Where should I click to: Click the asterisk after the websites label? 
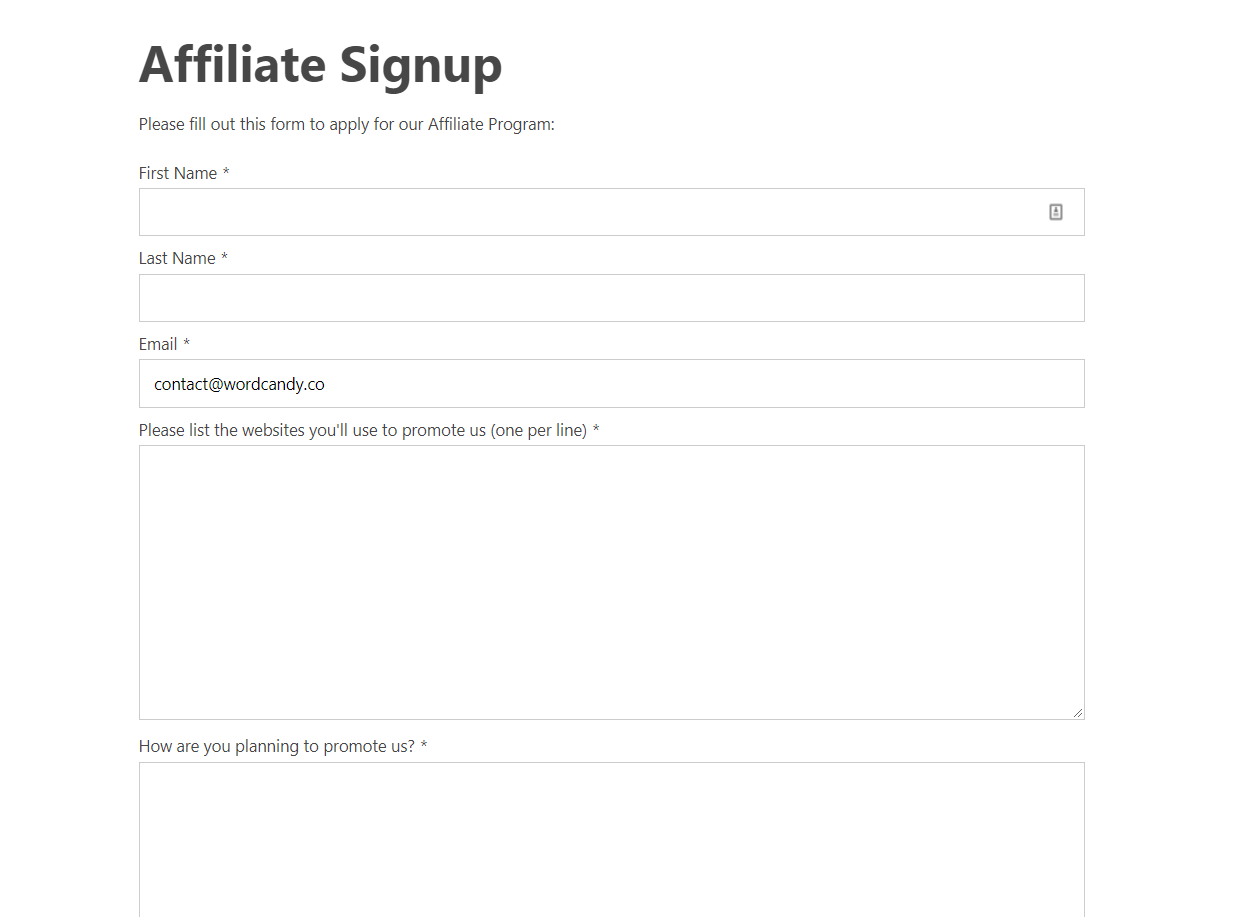(596, 430)
